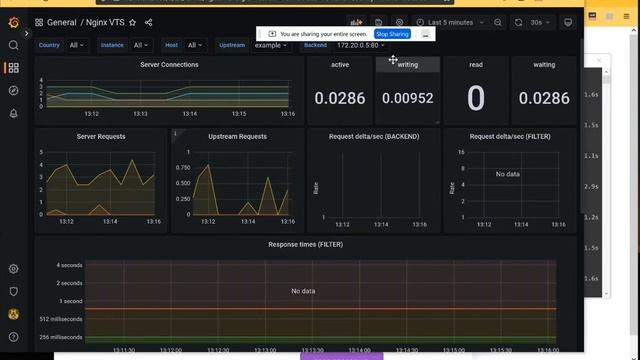This screenshot has width=640, height=360.
Task: Open the Explore compass in the sidebar
Action: click(x=13, y=91)
